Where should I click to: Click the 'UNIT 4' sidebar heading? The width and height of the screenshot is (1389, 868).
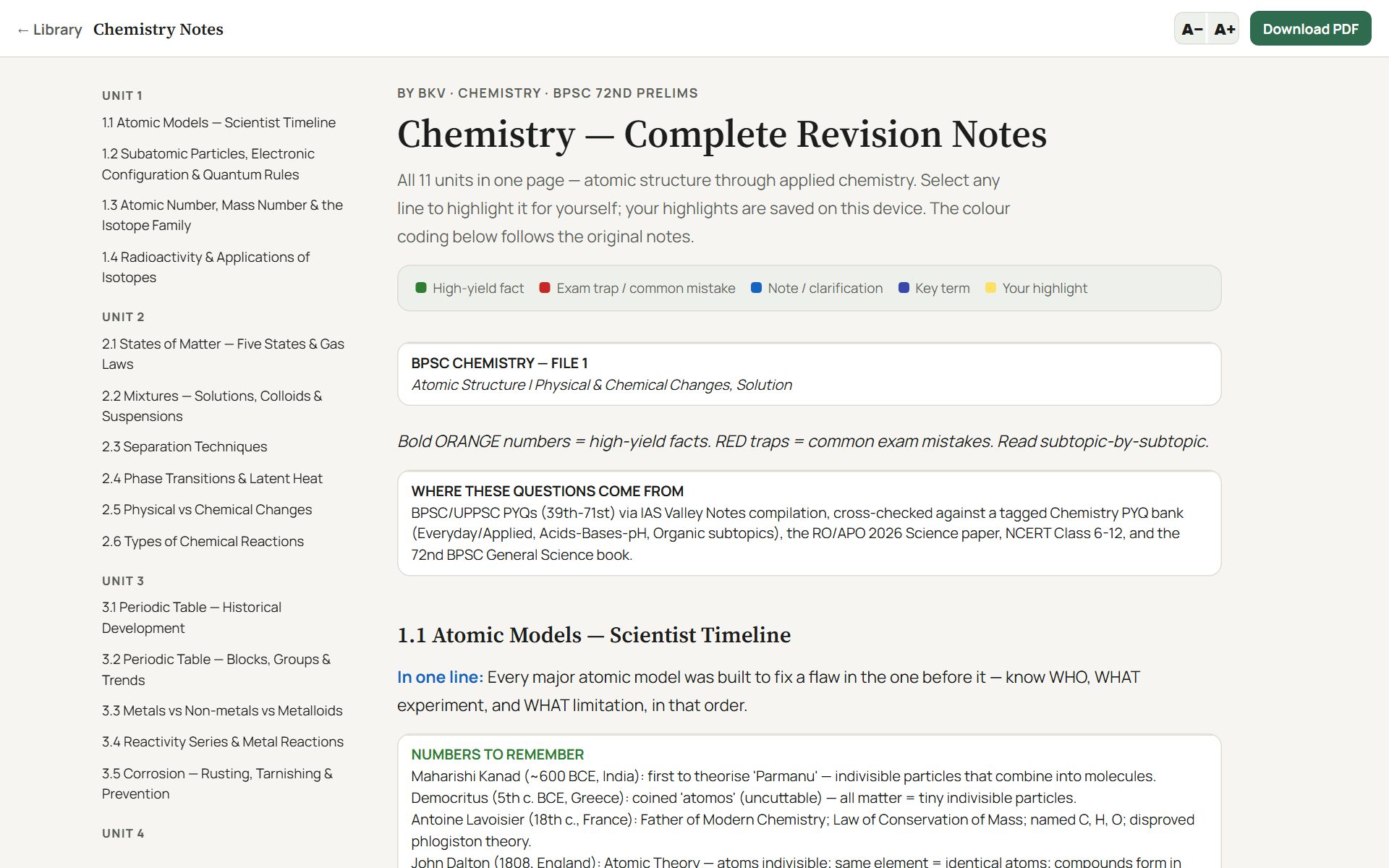tap(123, 833)
